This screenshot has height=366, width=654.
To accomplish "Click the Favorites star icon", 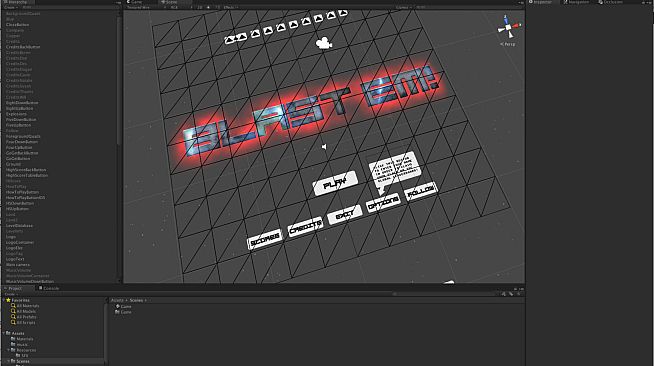I will [8, 300].
